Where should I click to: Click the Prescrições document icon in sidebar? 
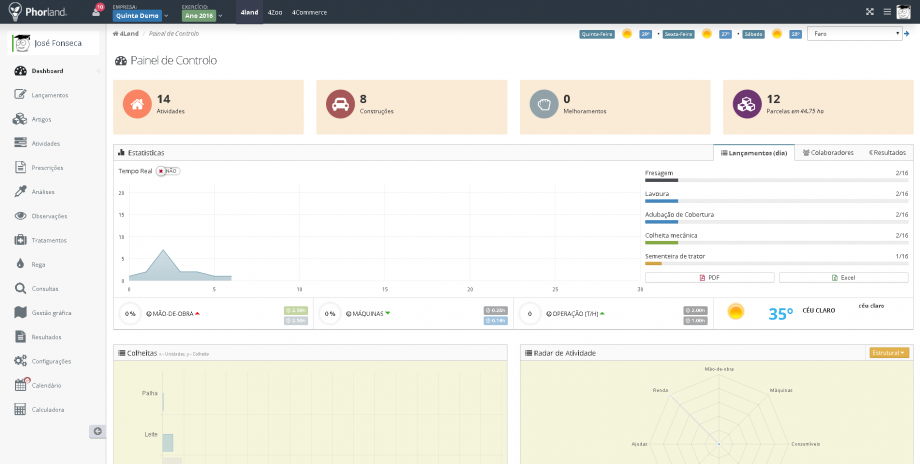pyautogui.click(x=21, y=168)
